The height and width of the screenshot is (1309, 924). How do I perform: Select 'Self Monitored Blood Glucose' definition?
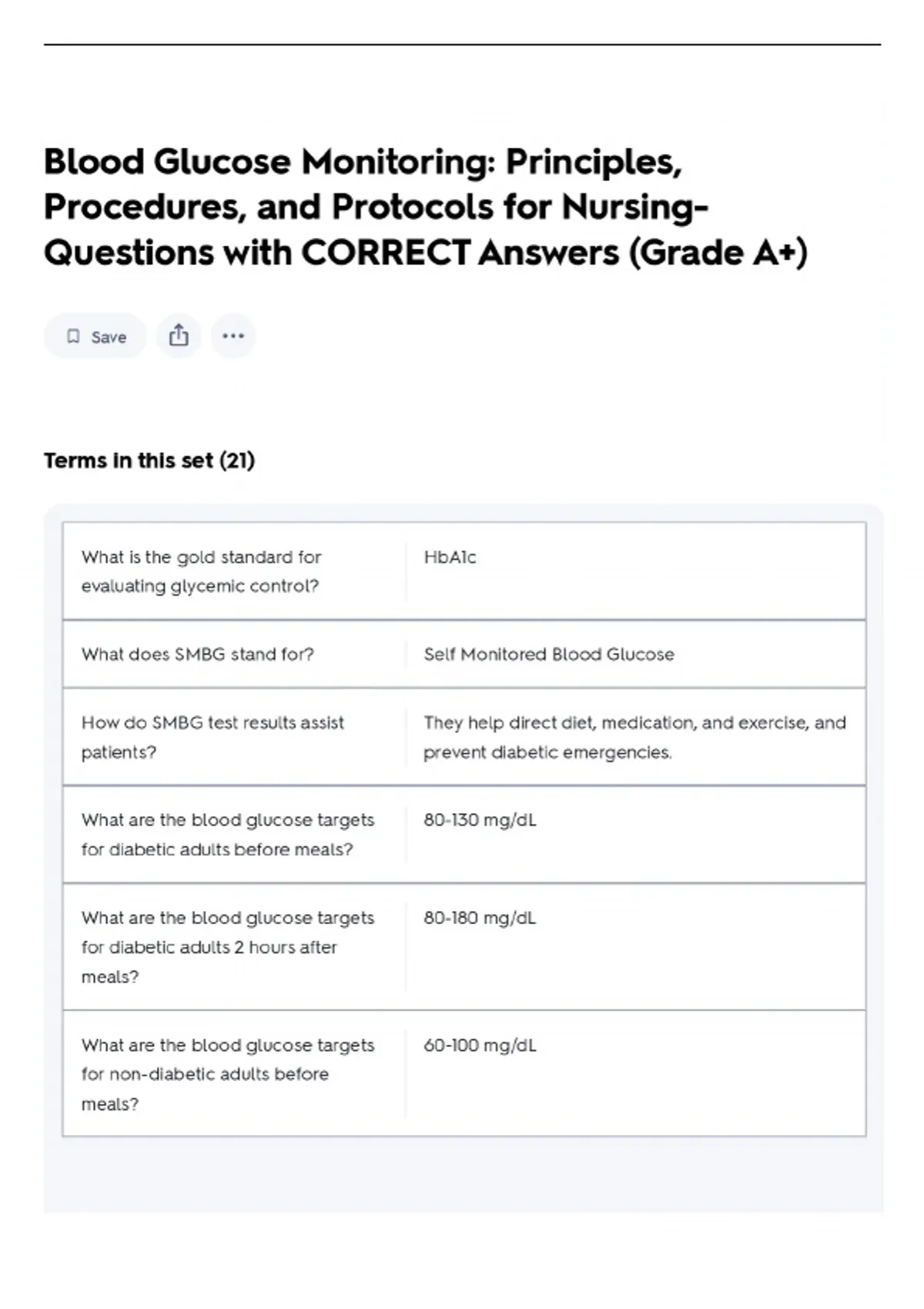pos(549,654)
